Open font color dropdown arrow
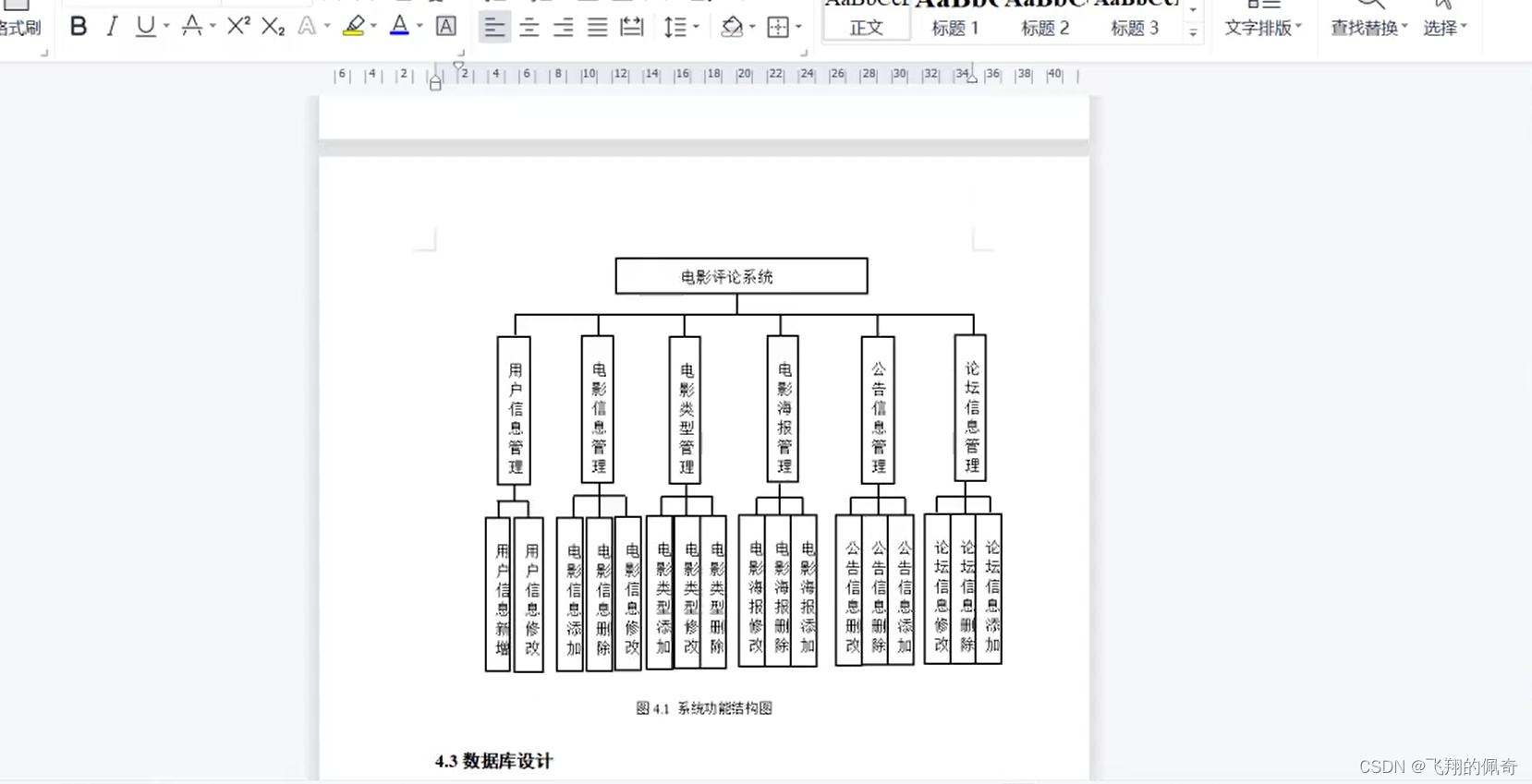 point(420,27)
